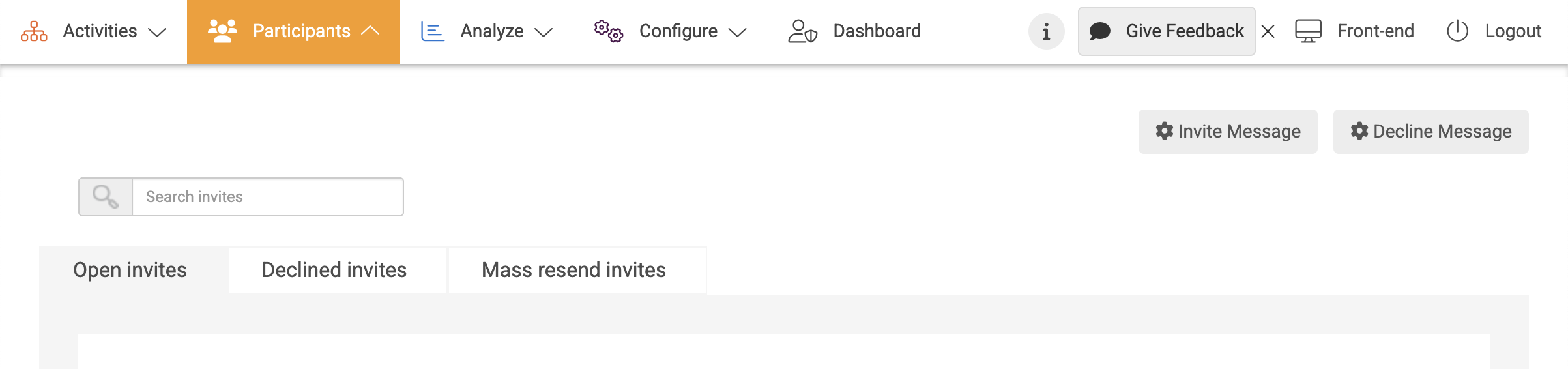Image resolution: width=1568 pixels, height=369 pixels.
Task: Click the Participants people icon
Action: (222, 31)
